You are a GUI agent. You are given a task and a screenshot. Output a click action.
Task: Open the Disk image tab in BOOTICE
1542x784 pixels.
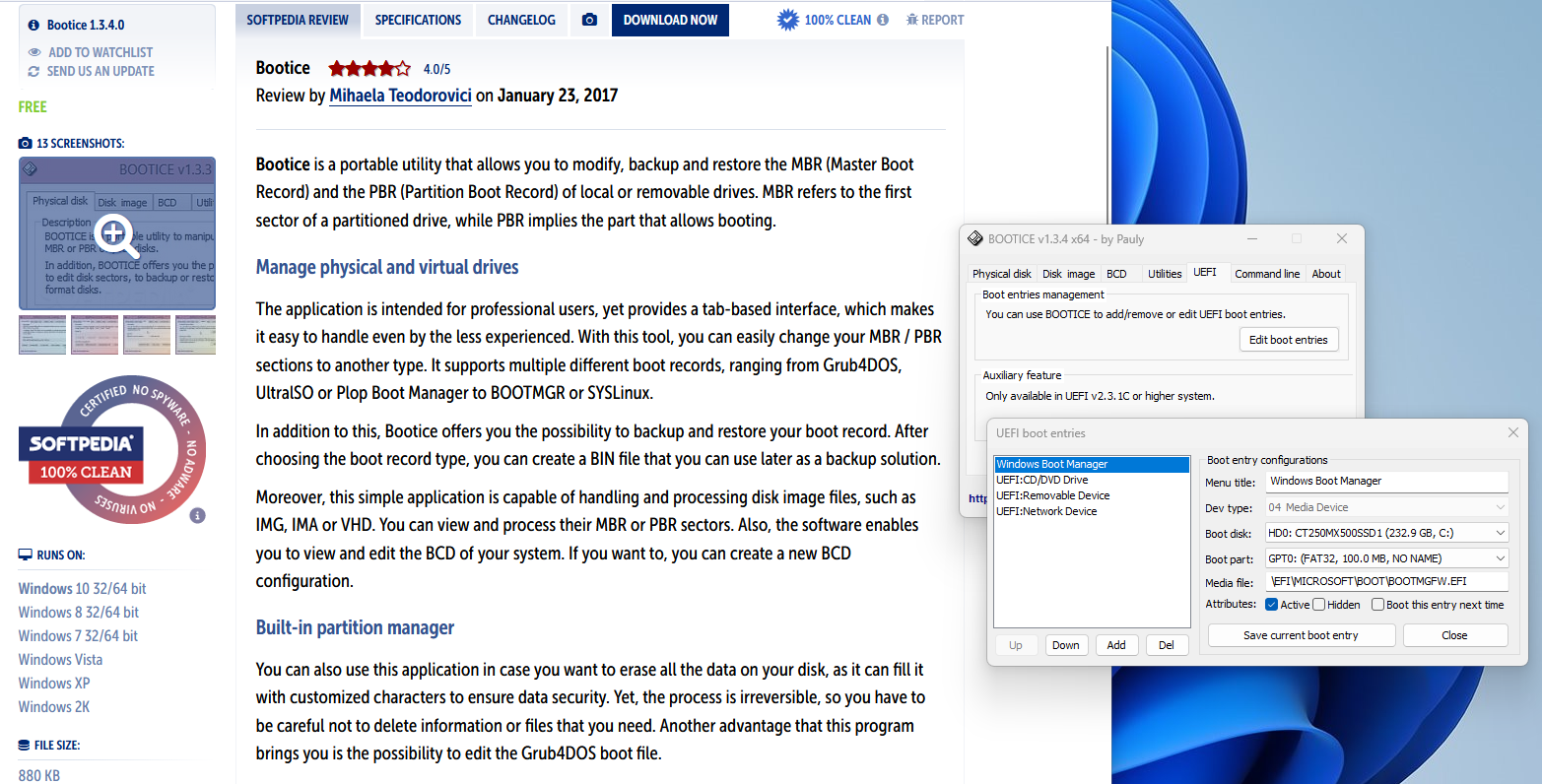point(1069,274)
